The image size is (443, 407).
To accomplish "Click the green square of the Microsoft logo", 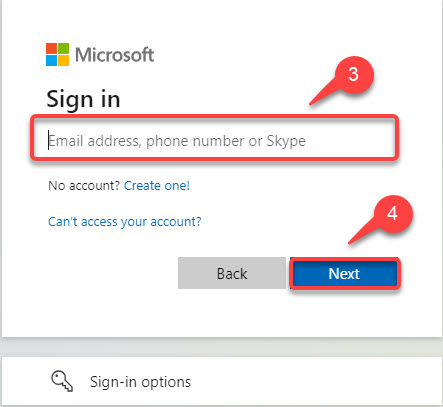I will pos(64,48).
